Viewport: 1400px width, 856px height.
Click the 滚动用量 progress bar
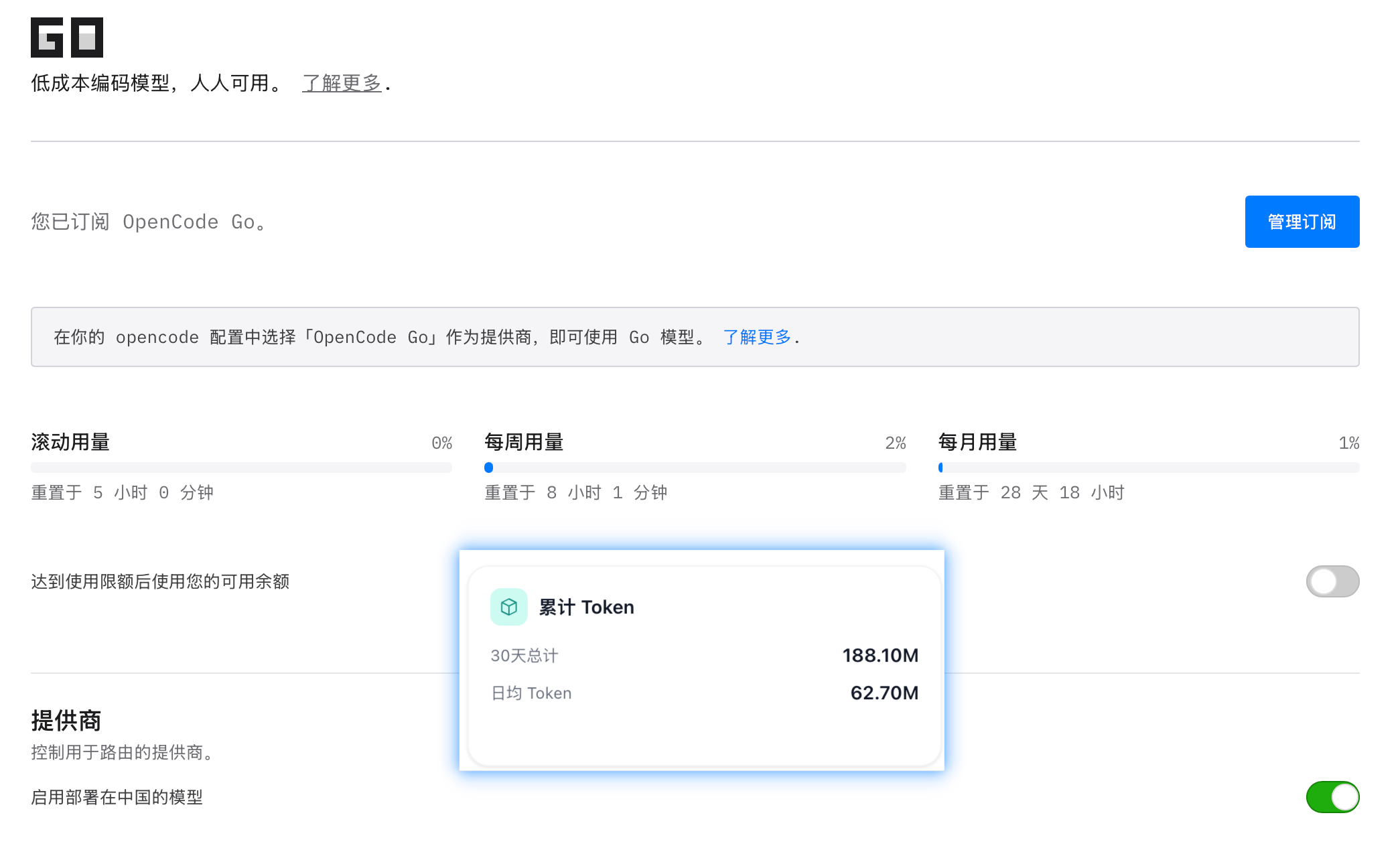click(x=241, y=468)
